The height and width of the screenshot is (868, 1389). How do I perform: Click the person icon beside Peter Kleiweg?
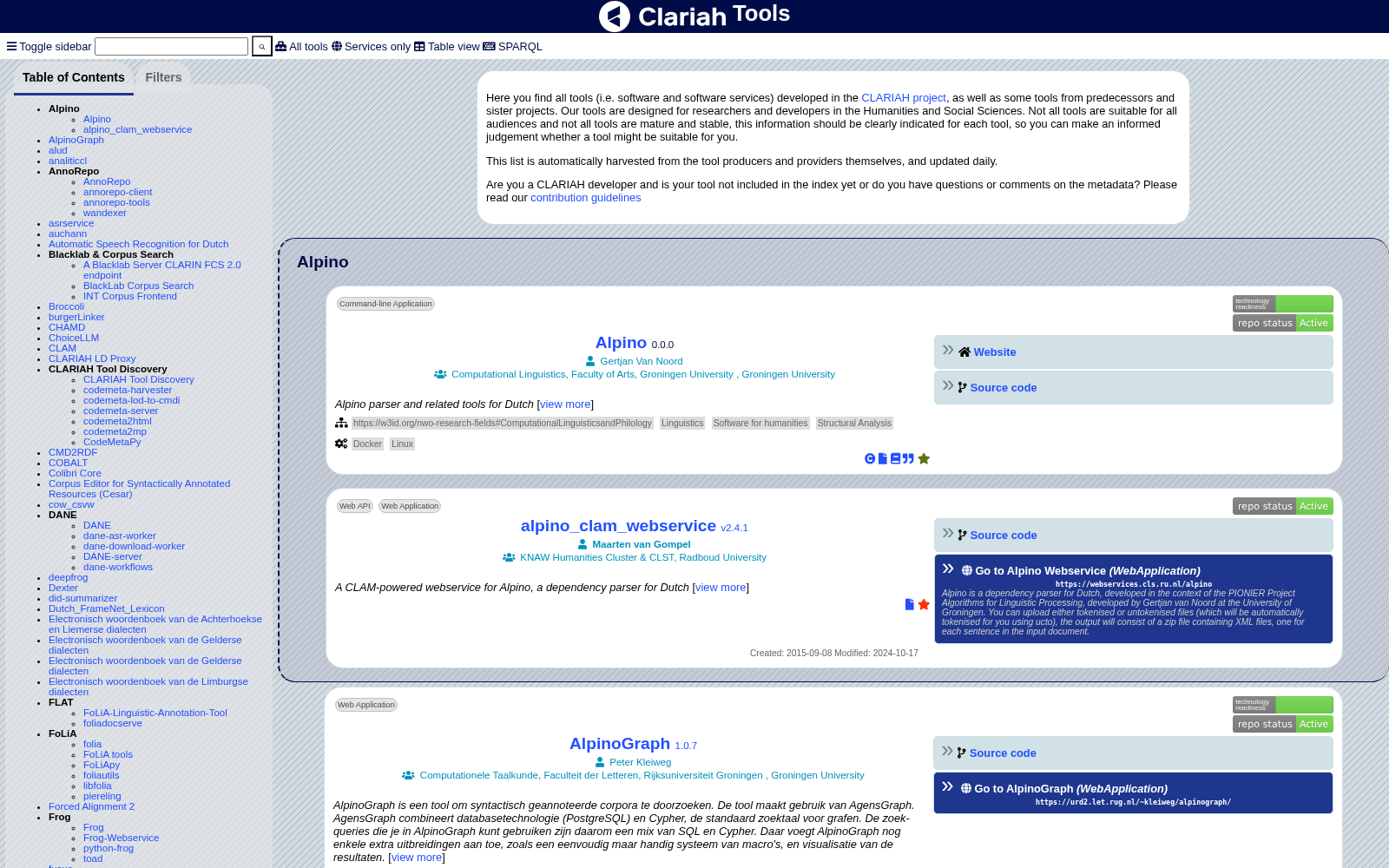[x=600, y=762]
